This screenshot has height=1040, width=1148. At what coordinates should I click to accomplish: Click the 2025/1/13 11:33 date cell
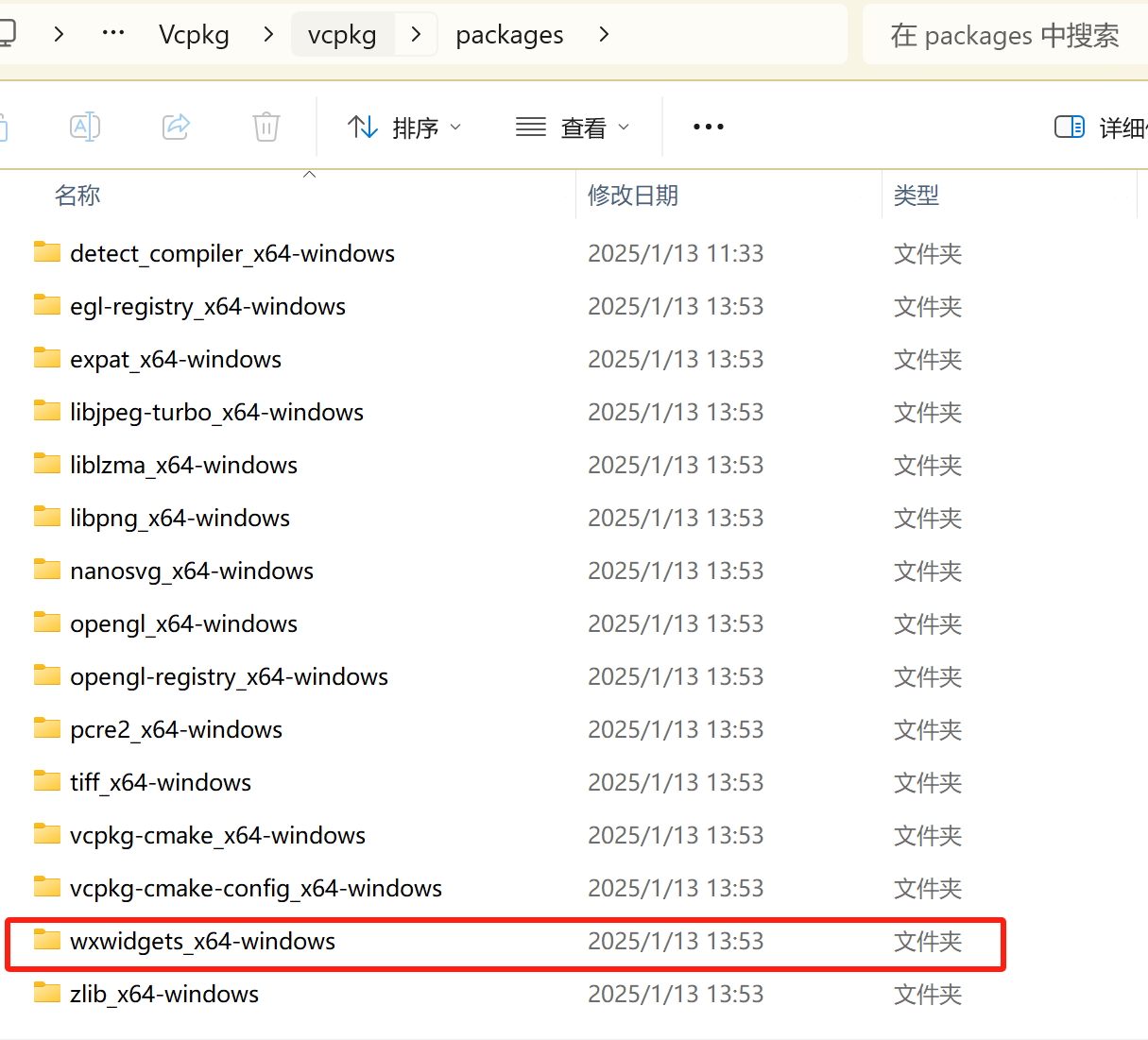click(x=676, y=253)
